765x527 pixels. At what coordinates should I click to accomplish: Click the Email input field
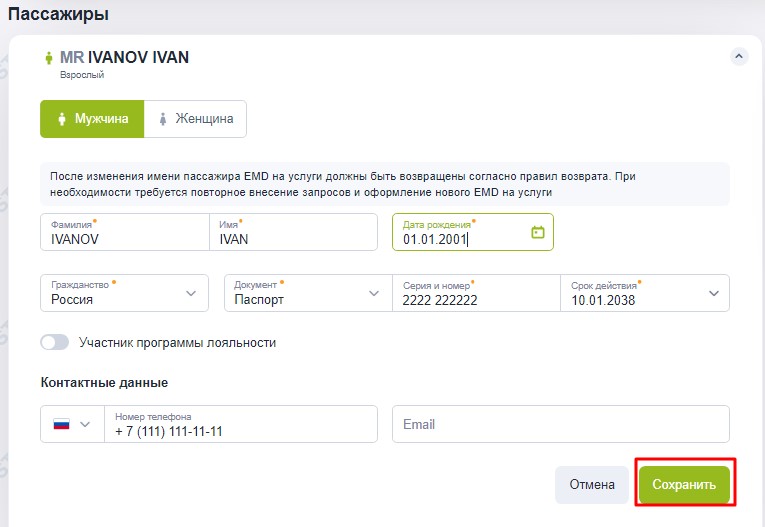[x=561, y=424]
